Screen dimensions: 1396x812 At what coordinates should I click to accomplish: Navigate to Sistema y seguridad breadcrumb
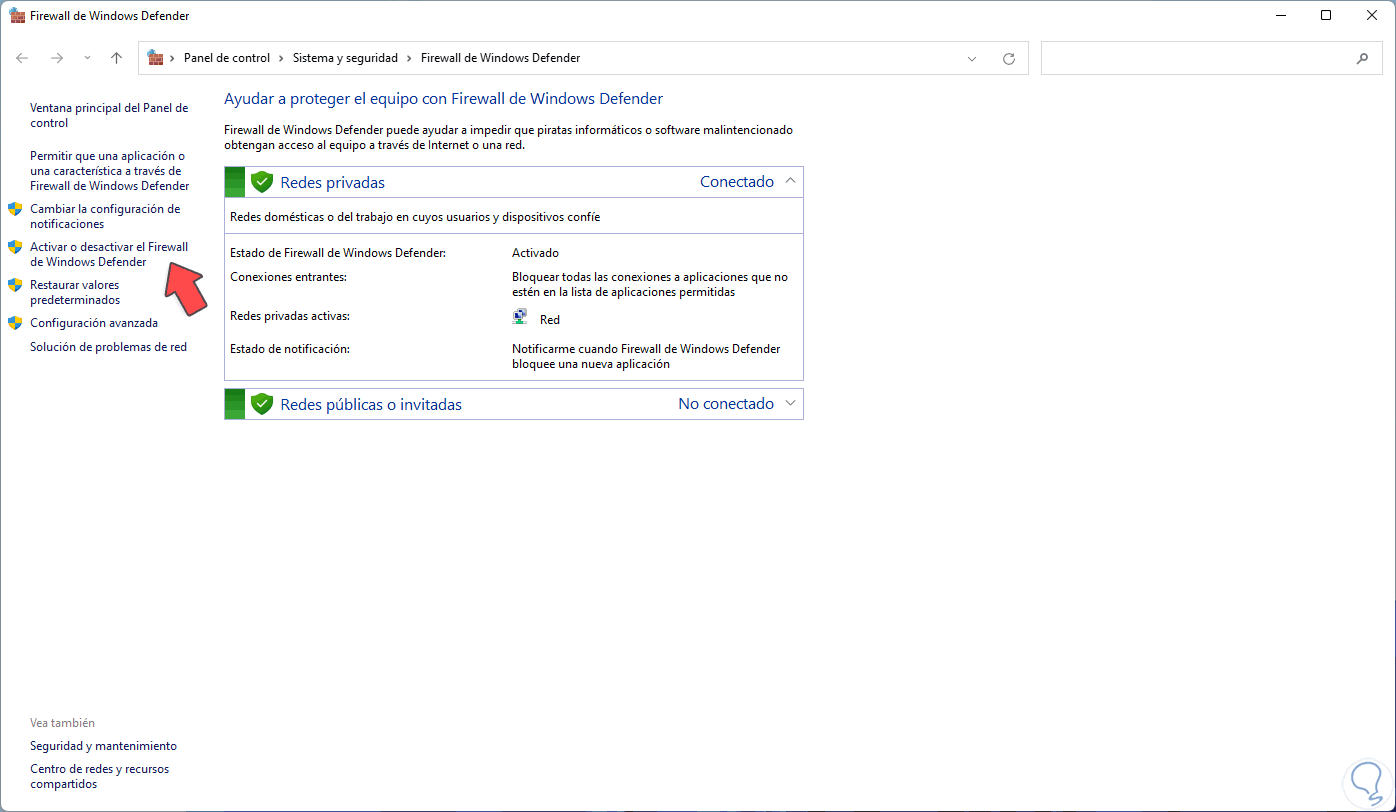tap(345, 58)
